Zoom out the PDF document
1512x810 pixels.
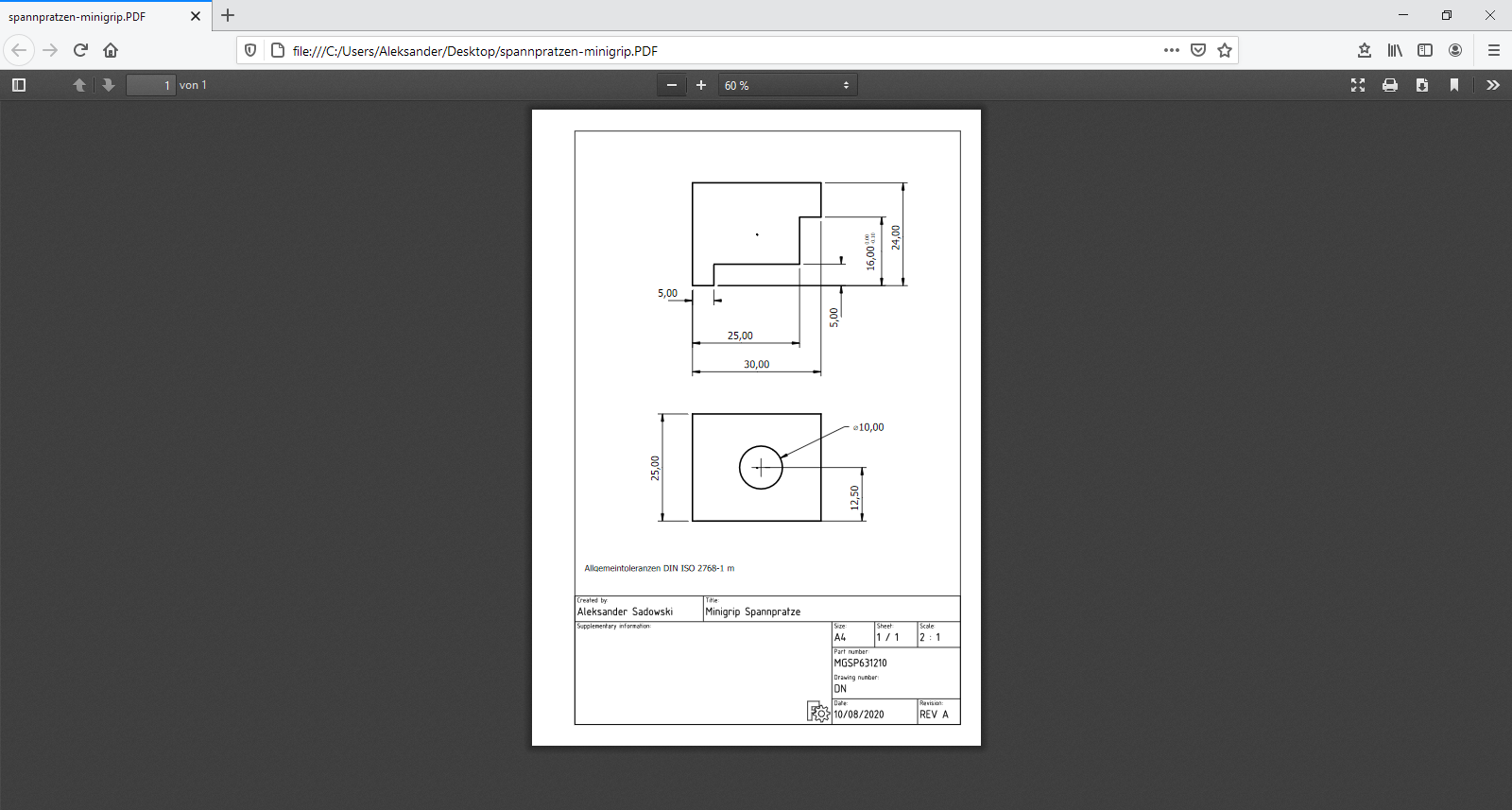672,85
